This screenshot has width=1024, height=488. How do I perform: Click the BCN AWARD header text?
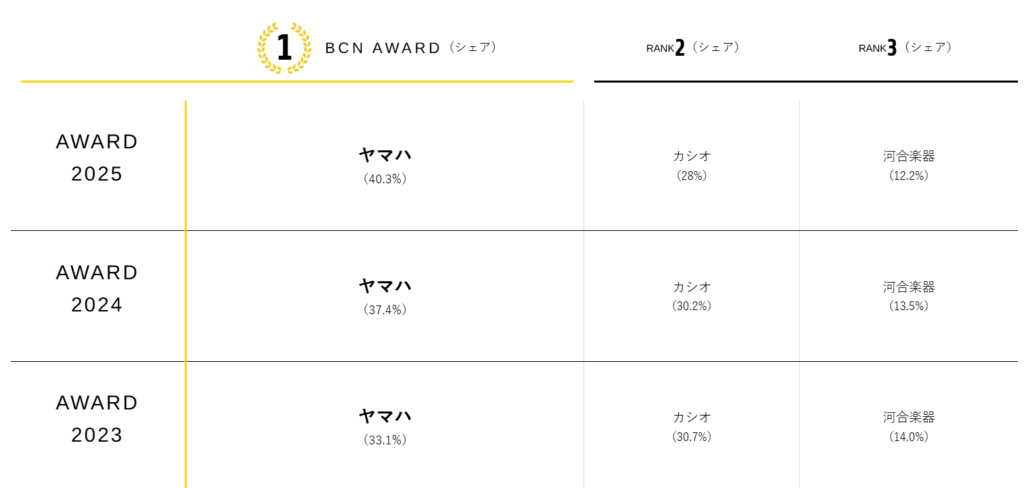383,48
